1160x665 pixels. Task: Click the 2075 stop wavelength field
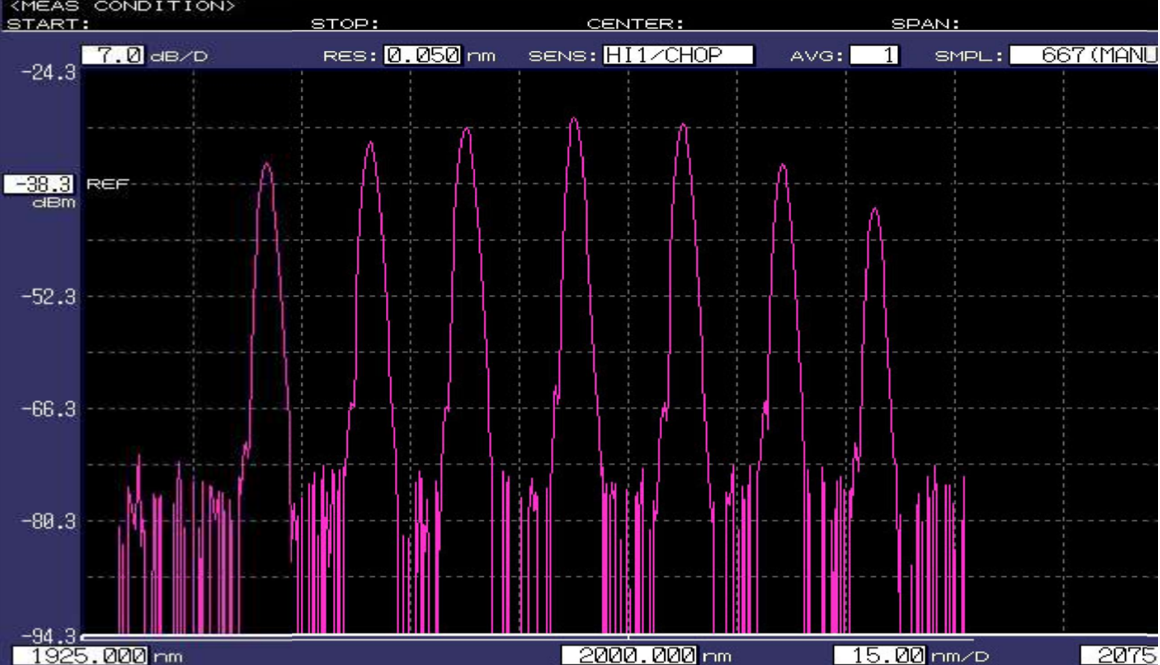tap(1120, 655)
